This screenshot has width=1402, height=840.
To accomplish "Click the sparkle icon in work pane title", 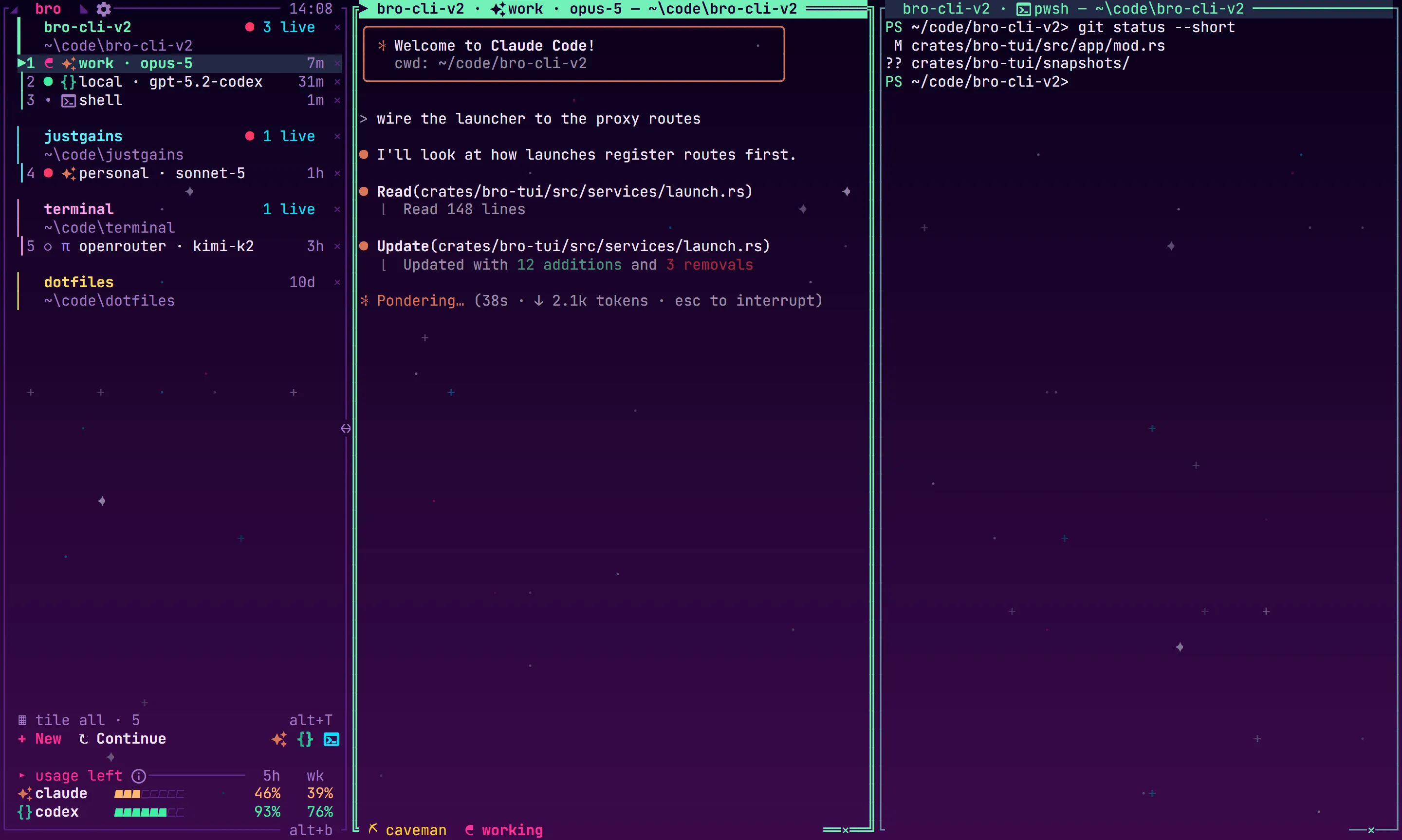I will click(x=498, y=10).
